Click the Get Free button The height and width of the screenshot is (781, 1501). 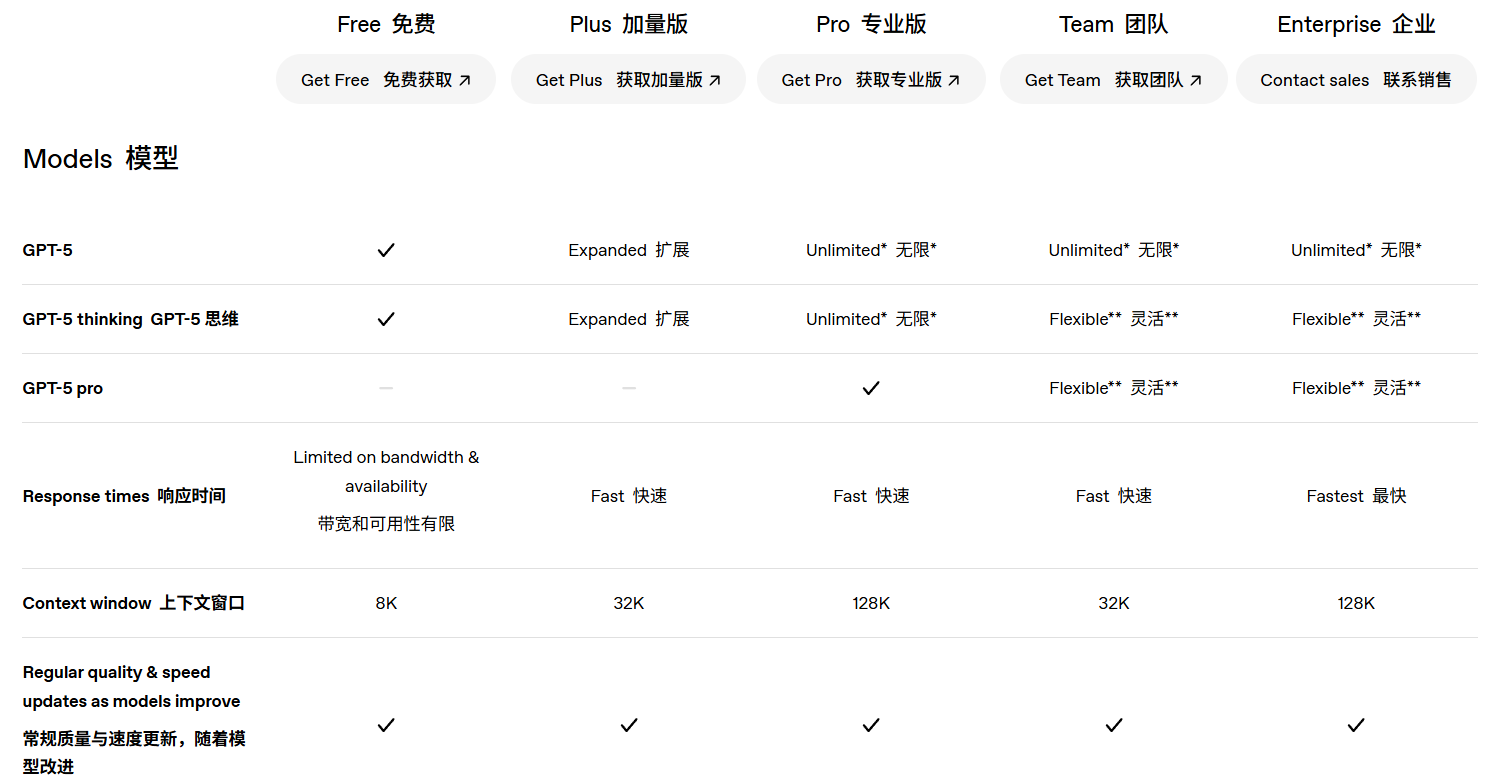click(386, 80)
